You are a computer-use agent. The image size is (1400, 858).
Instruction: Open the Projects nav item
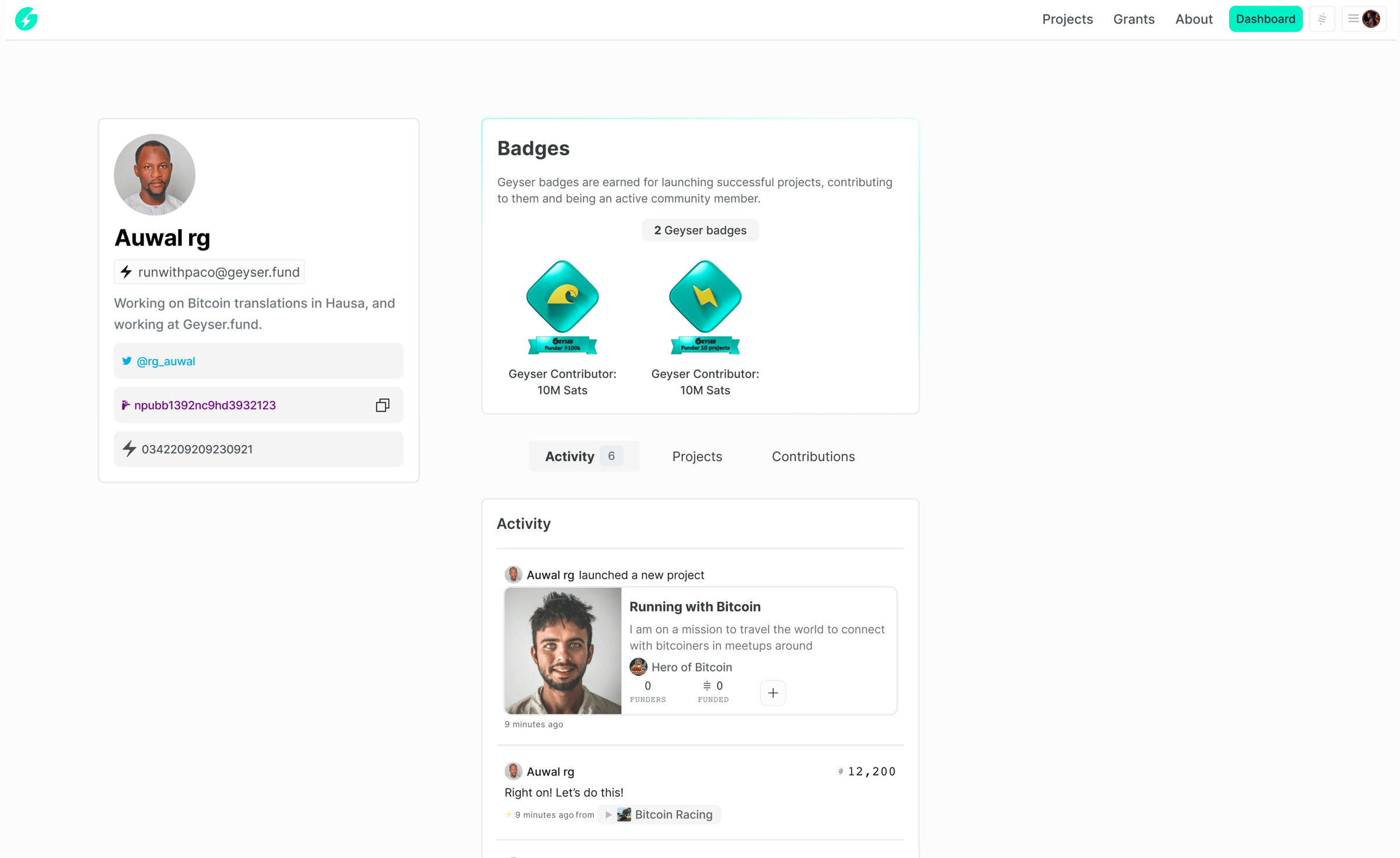(x=1067, y=19)
